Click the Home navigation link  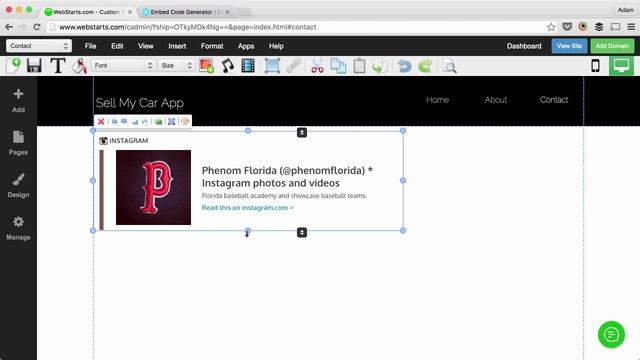(x=438, y=100)
